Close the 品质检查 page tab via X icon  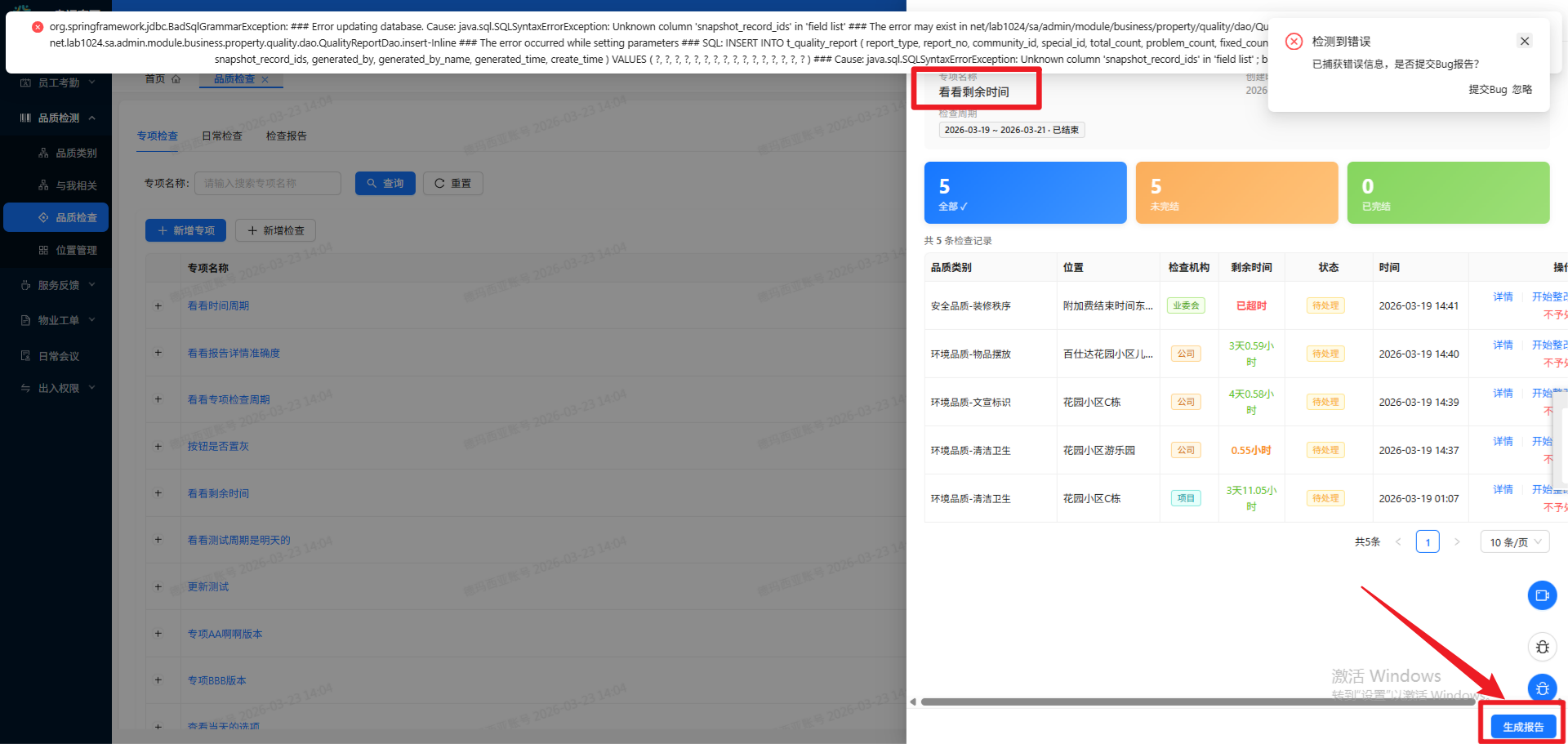(265, 79)
